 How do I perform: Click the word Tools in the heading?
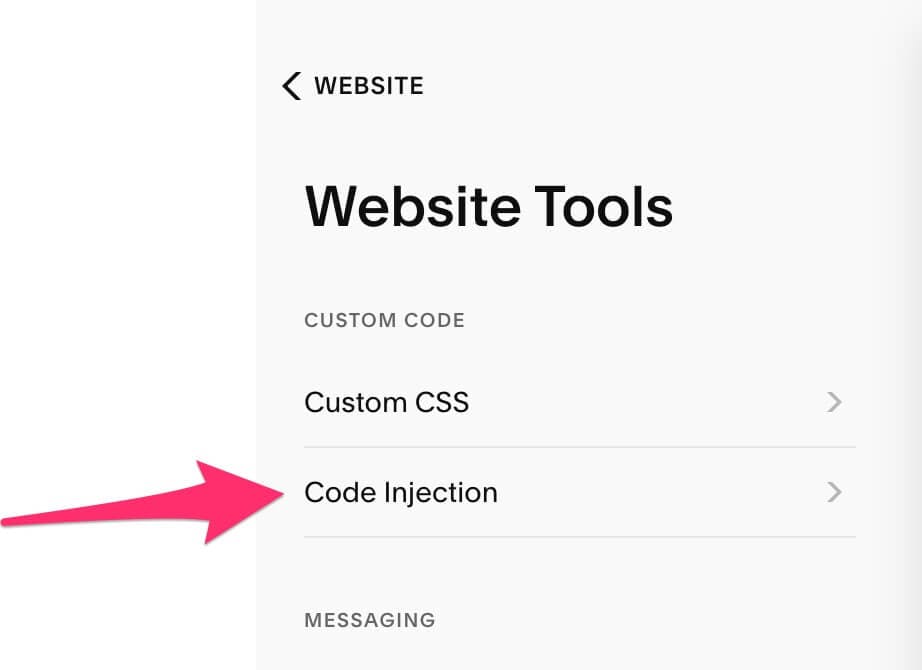click(603, 206)
